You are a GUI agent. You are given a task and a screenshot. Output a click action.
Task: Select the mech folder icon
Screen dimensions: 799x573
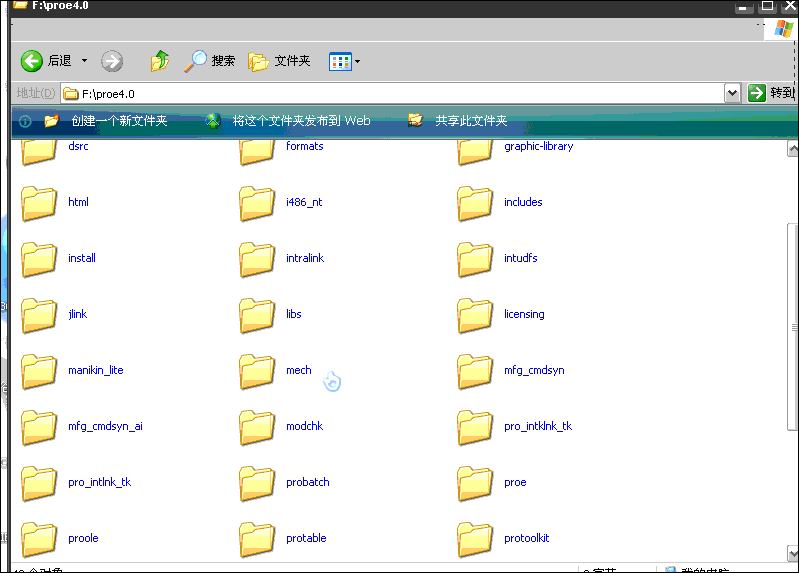tap(257, 372)
